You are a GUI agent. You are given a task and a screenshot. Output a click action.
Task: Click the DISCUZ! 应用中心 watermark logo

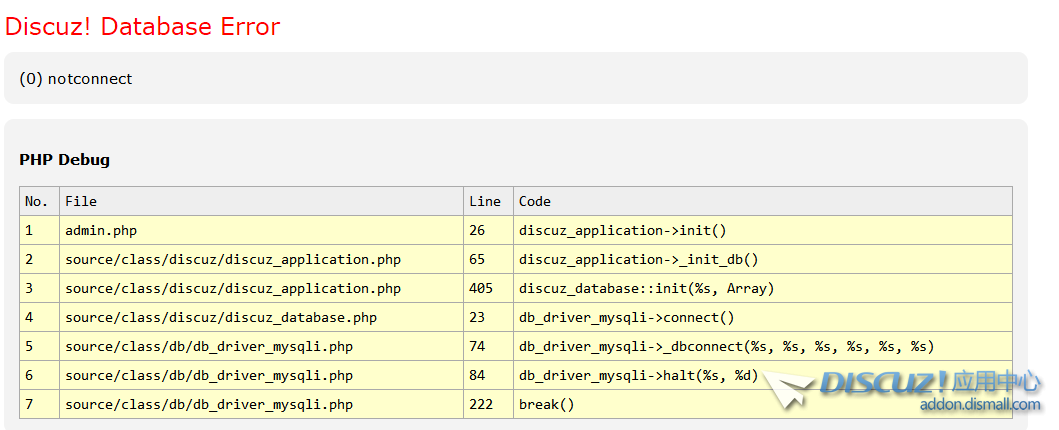(930, 383)
